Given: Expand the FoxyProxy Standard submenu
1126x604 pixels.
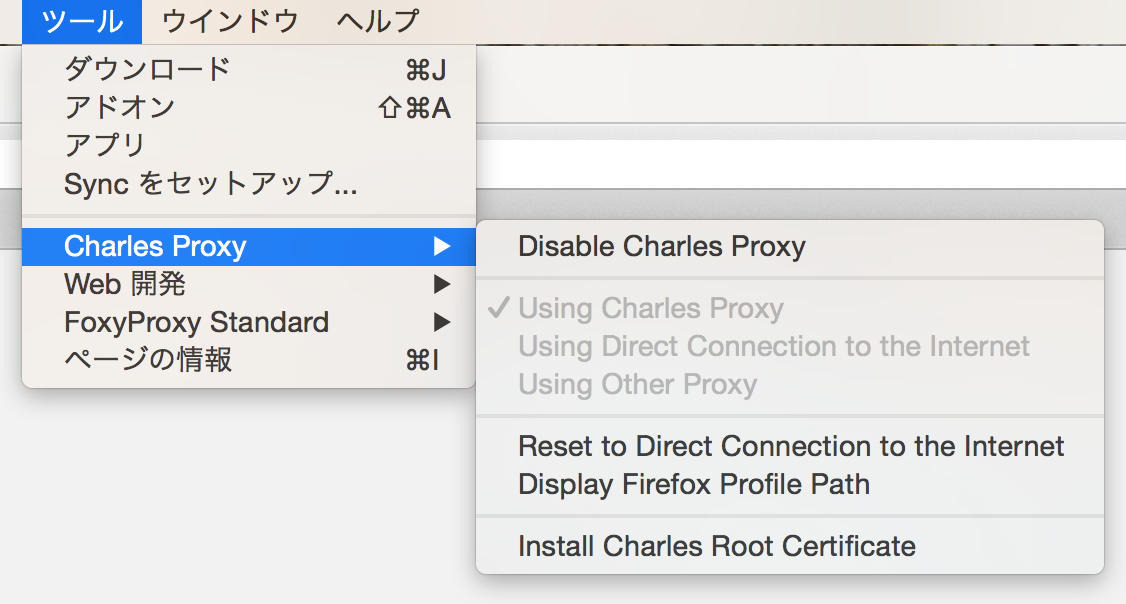Looking at the screenshot, I should [249, 322].
